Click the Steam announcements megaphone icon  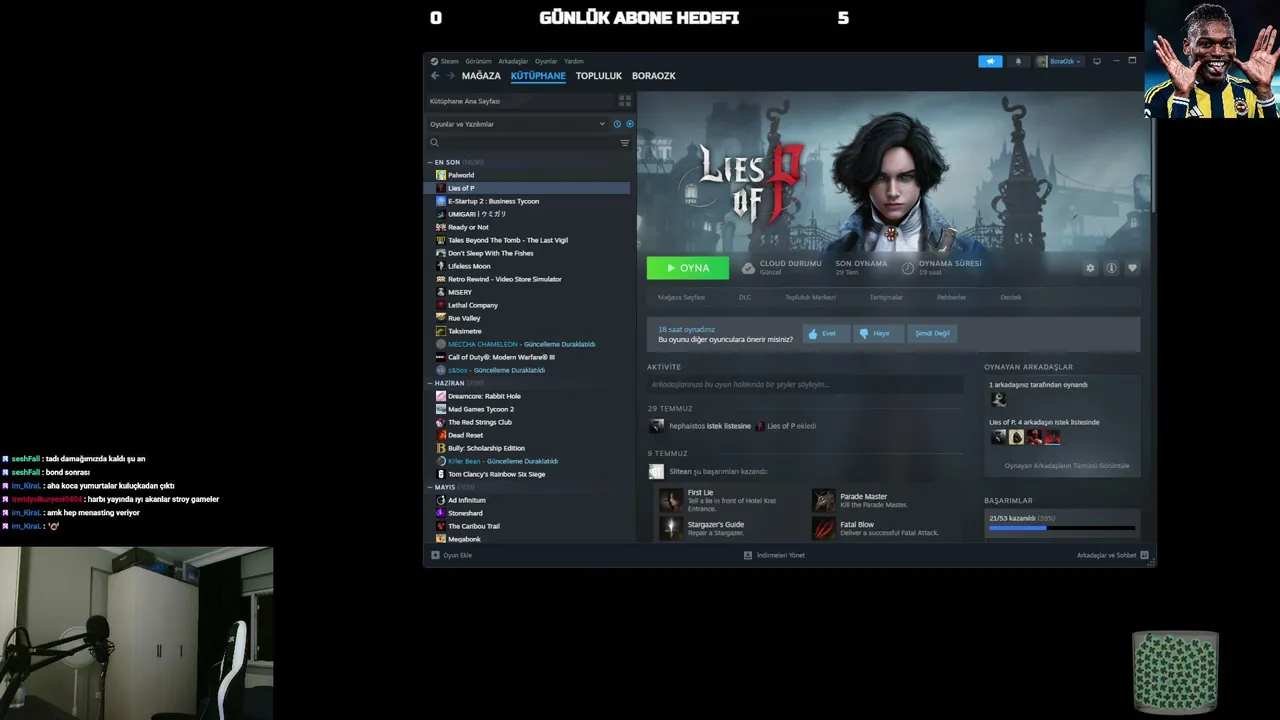[990, 61]
